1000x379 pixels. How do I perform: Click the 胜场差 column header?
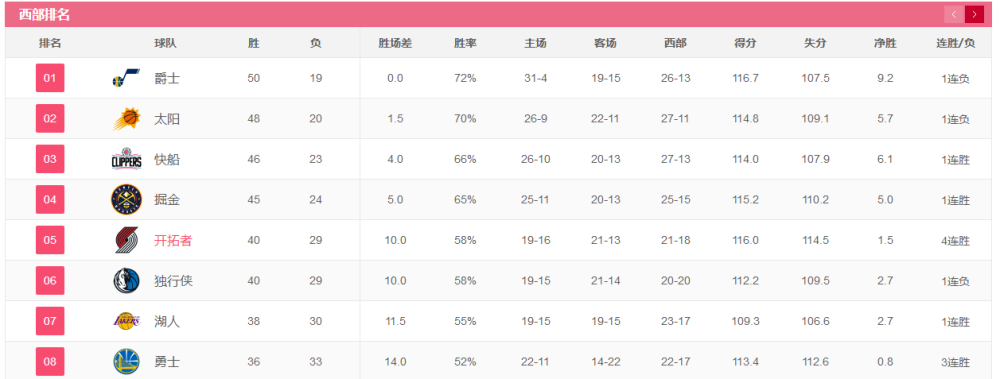395,43
